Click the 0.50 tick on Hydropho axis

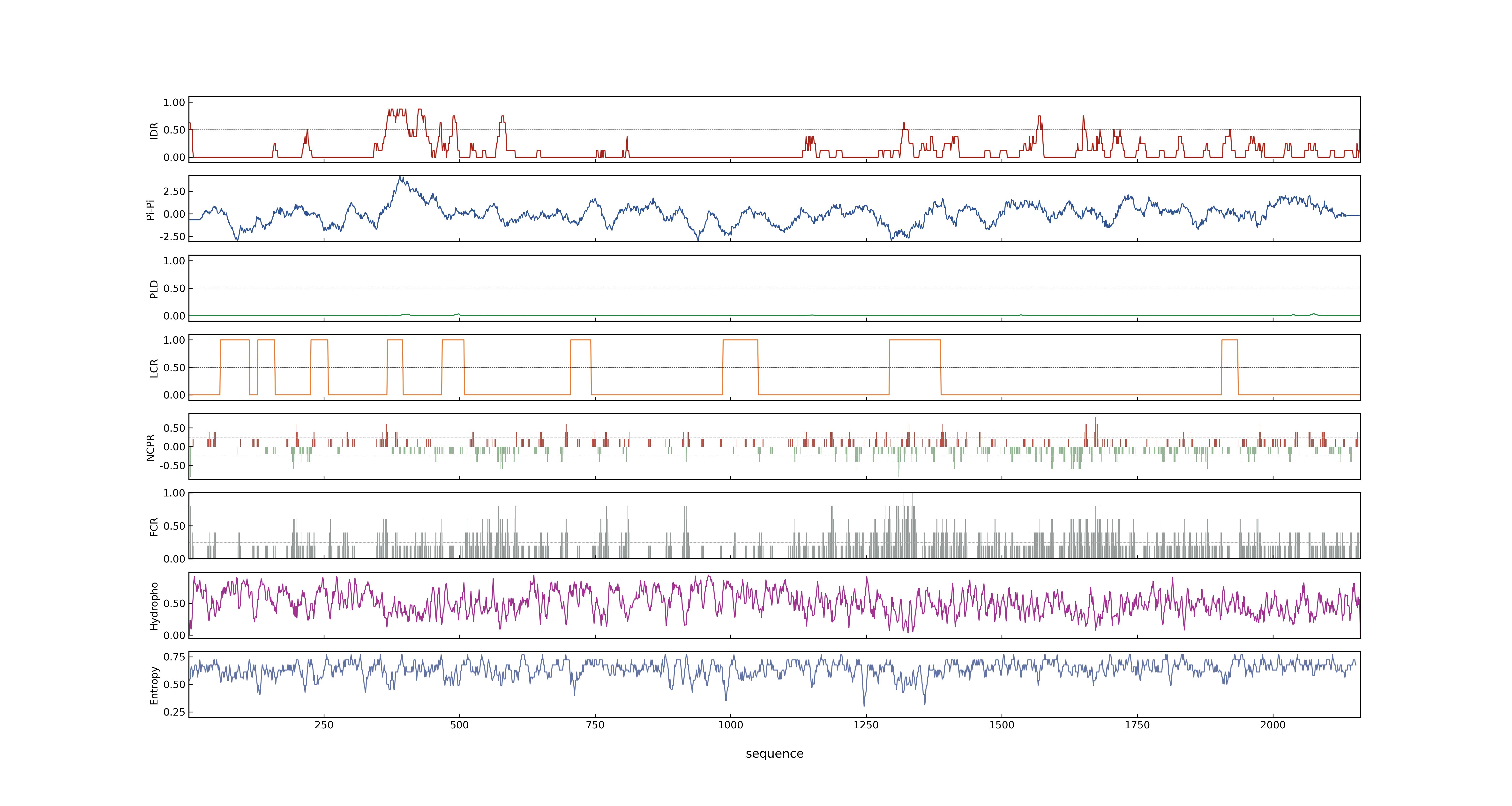point(174,604)
